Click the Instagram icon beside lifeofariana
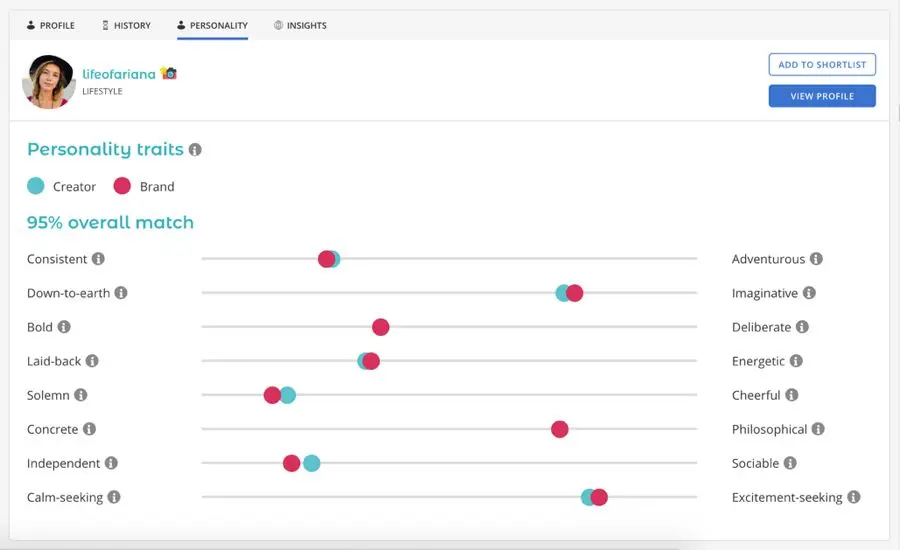The height and width of the screenshot is (550, 900). tap(169, 74)
